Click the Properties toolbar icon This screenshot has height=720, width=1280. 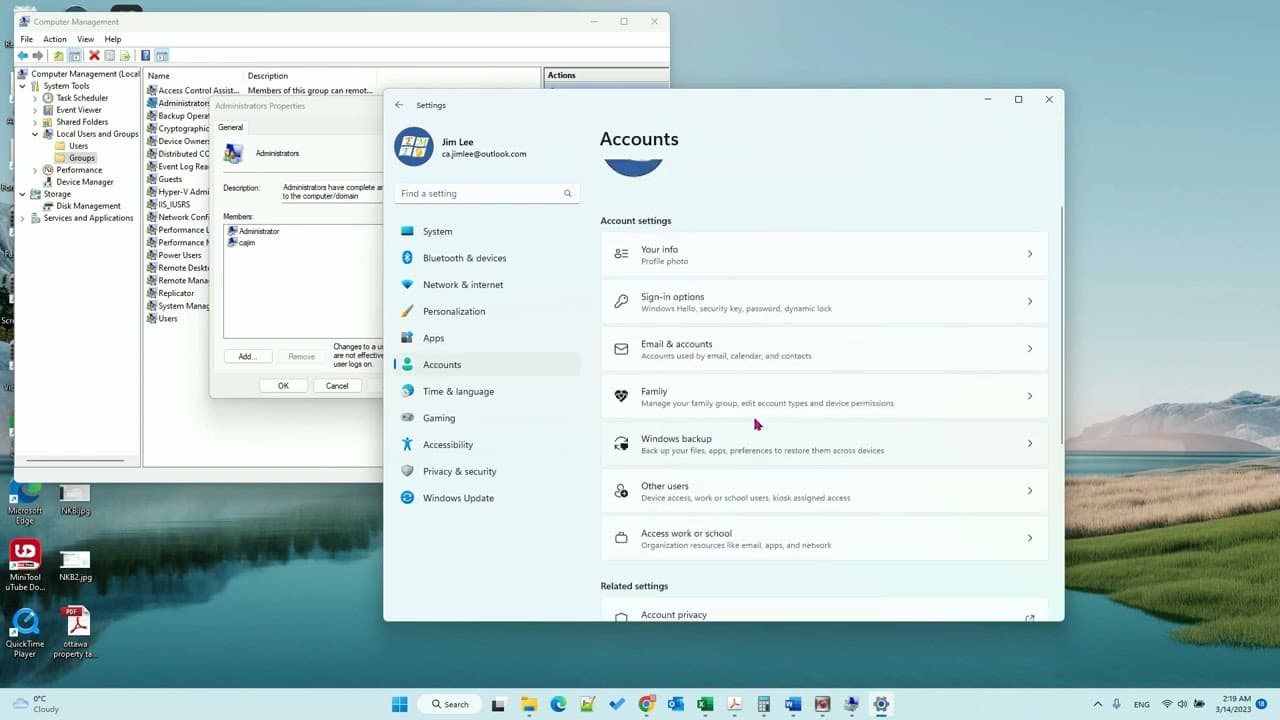110,56
